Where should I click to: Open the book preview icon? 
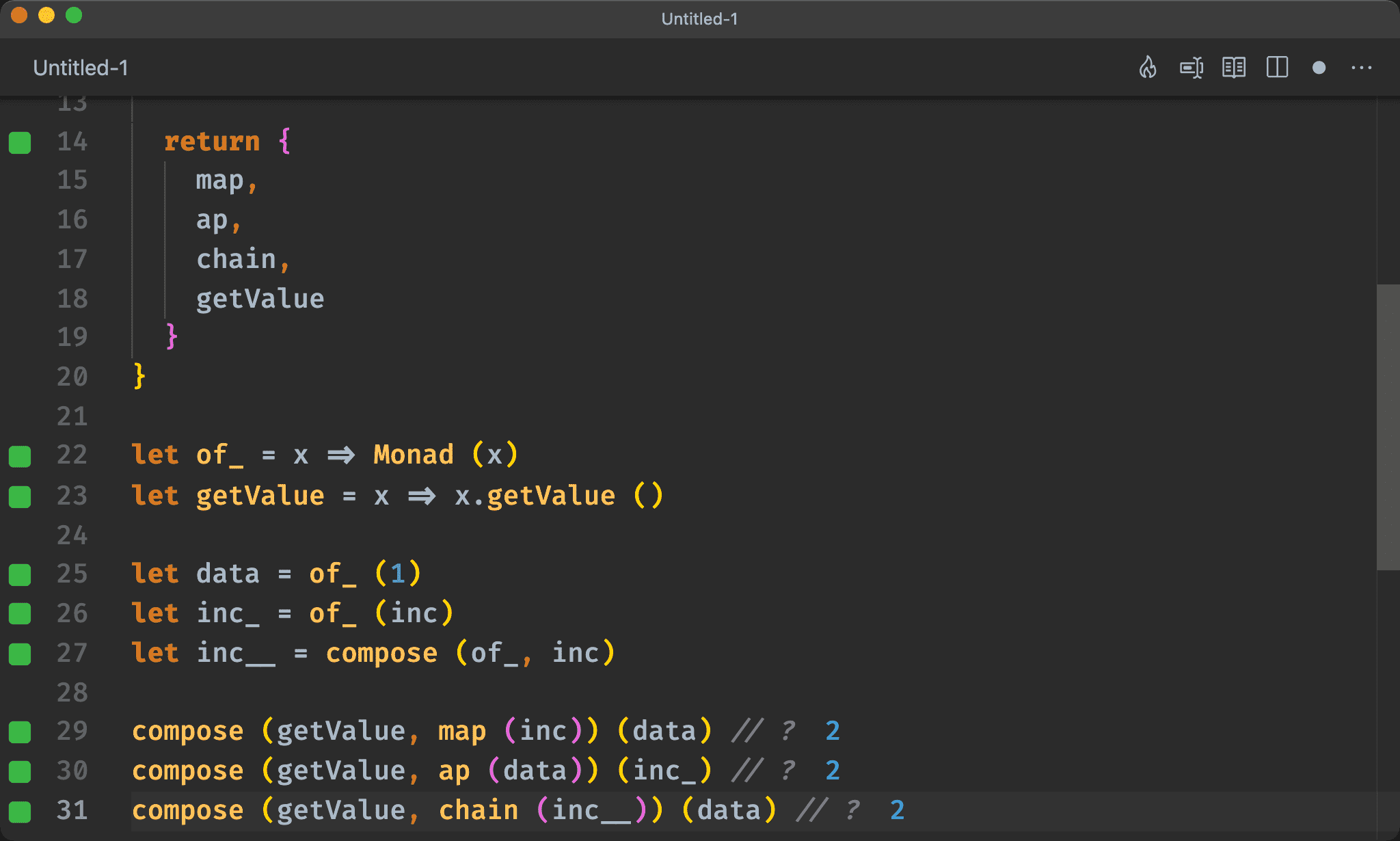tap(1234, 68)
